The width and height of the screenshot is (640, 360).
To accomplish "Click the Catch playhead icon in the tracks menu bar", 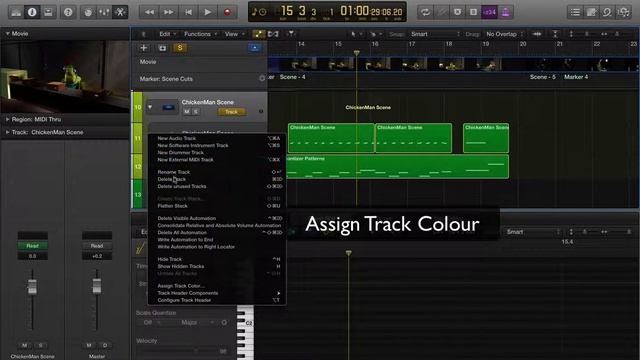I will point(291,34).
